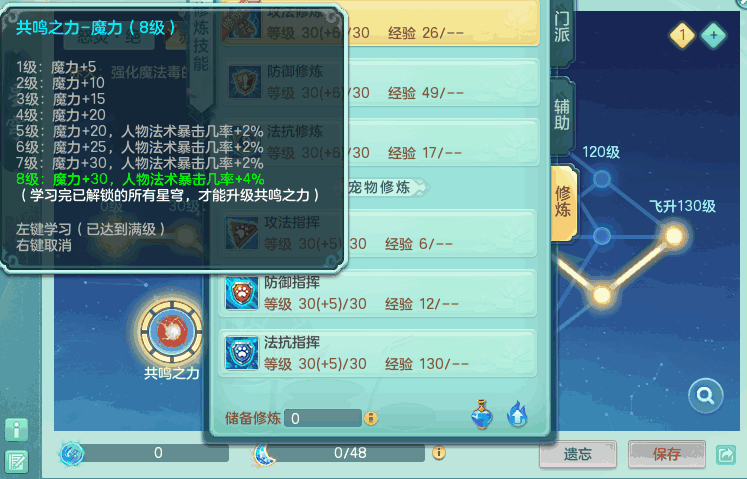Open the green info icon at bottom left
The width and height of the screenshot is (747, 479).
pyautogui.click(x=17, y=430)
